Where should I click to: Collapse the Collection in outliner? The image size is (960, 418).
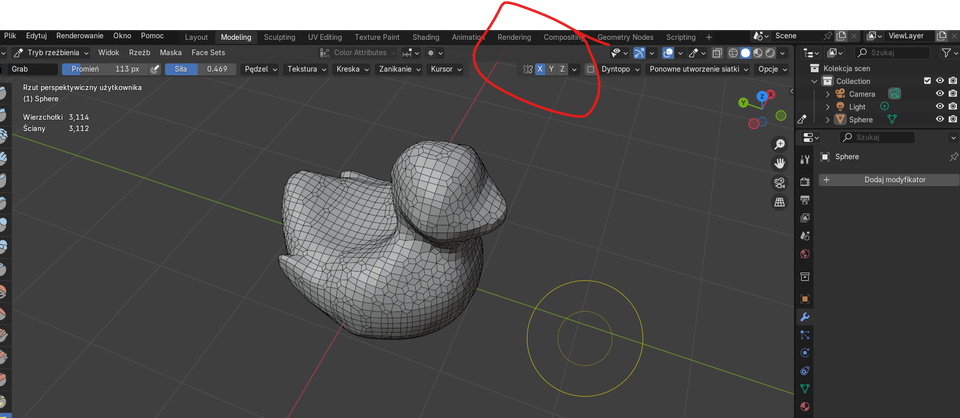(814, 81)
